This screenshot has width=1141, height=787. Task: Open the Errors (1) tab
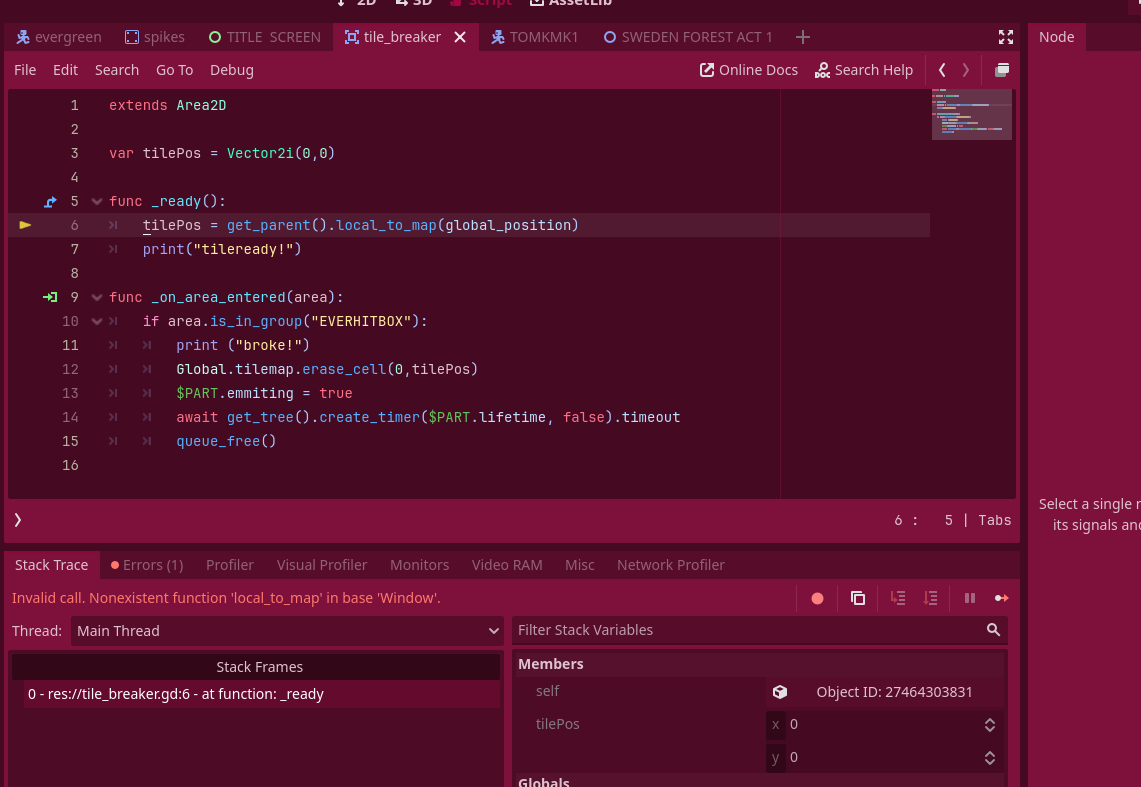147,565
